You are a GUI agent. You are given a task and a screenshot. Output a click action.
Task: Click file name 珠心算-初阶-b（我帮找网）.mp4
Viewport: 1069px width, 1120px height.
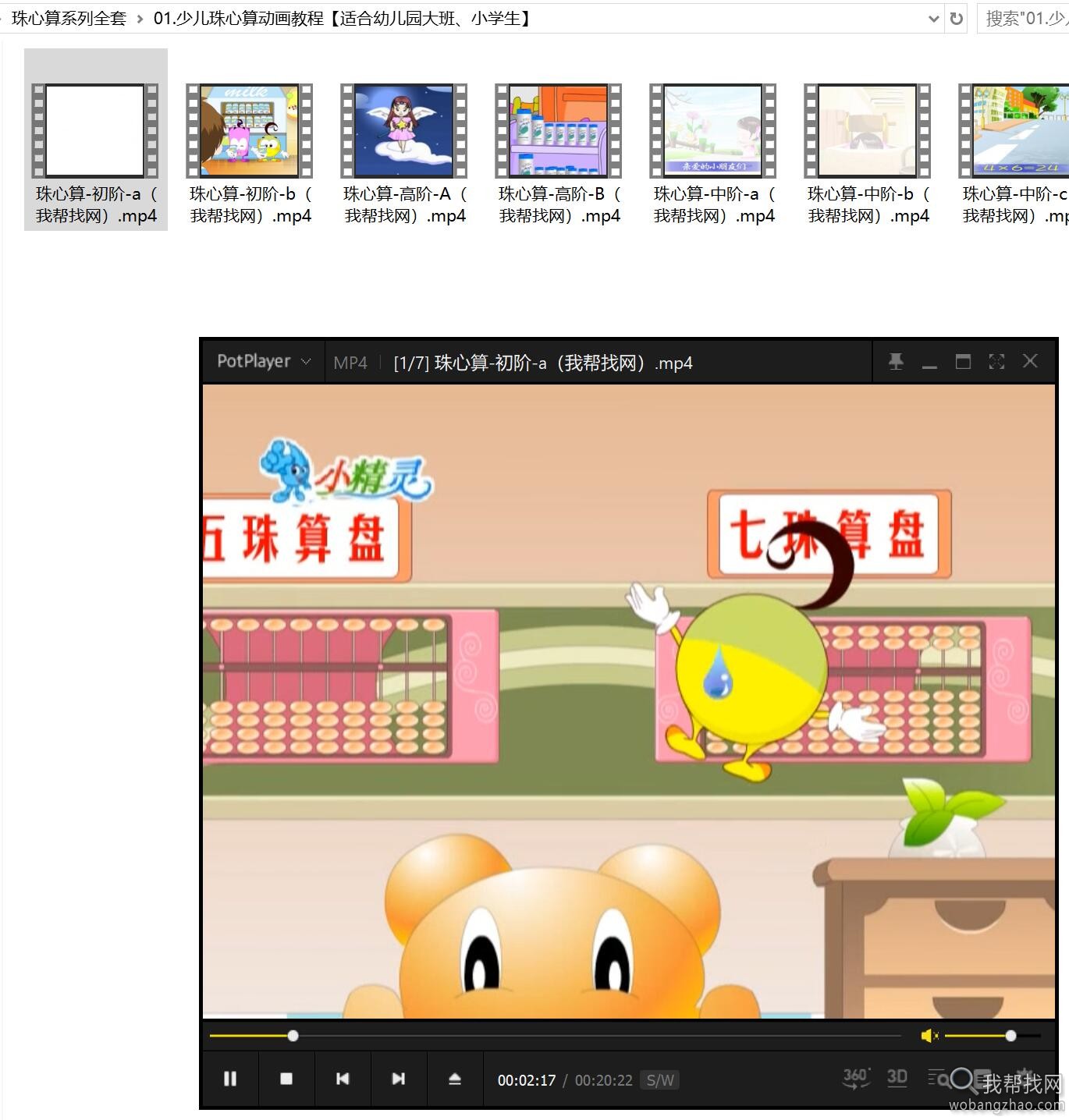250,204
